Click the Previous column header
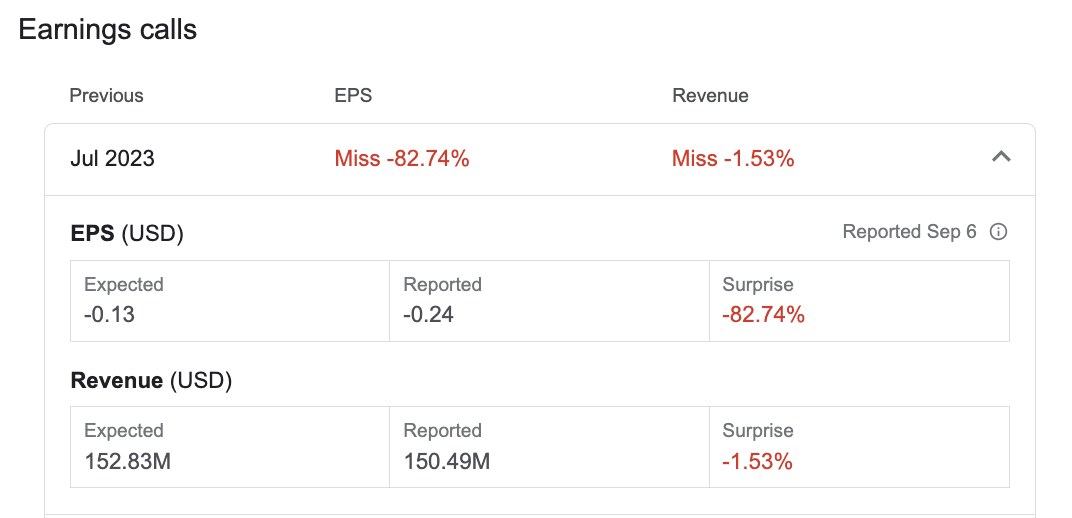The width and height of the screenshot is (1072, 518). (x=107, y=96)
